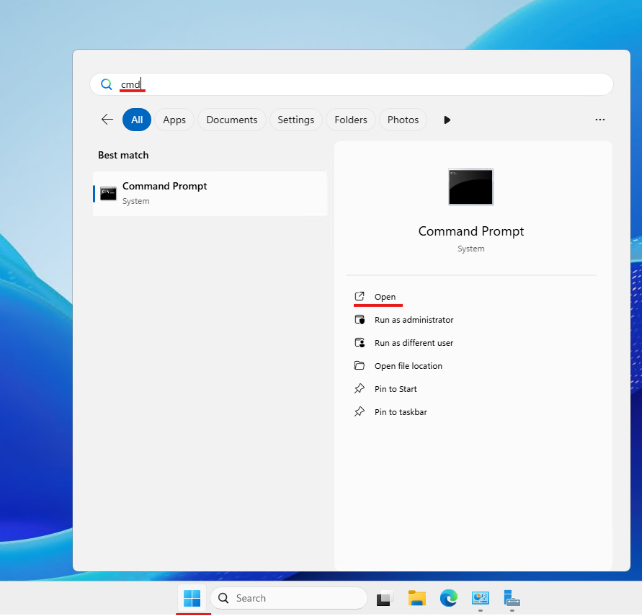Open Task View from the taskbar
The image size is (642, 615).
click(383, 599)
